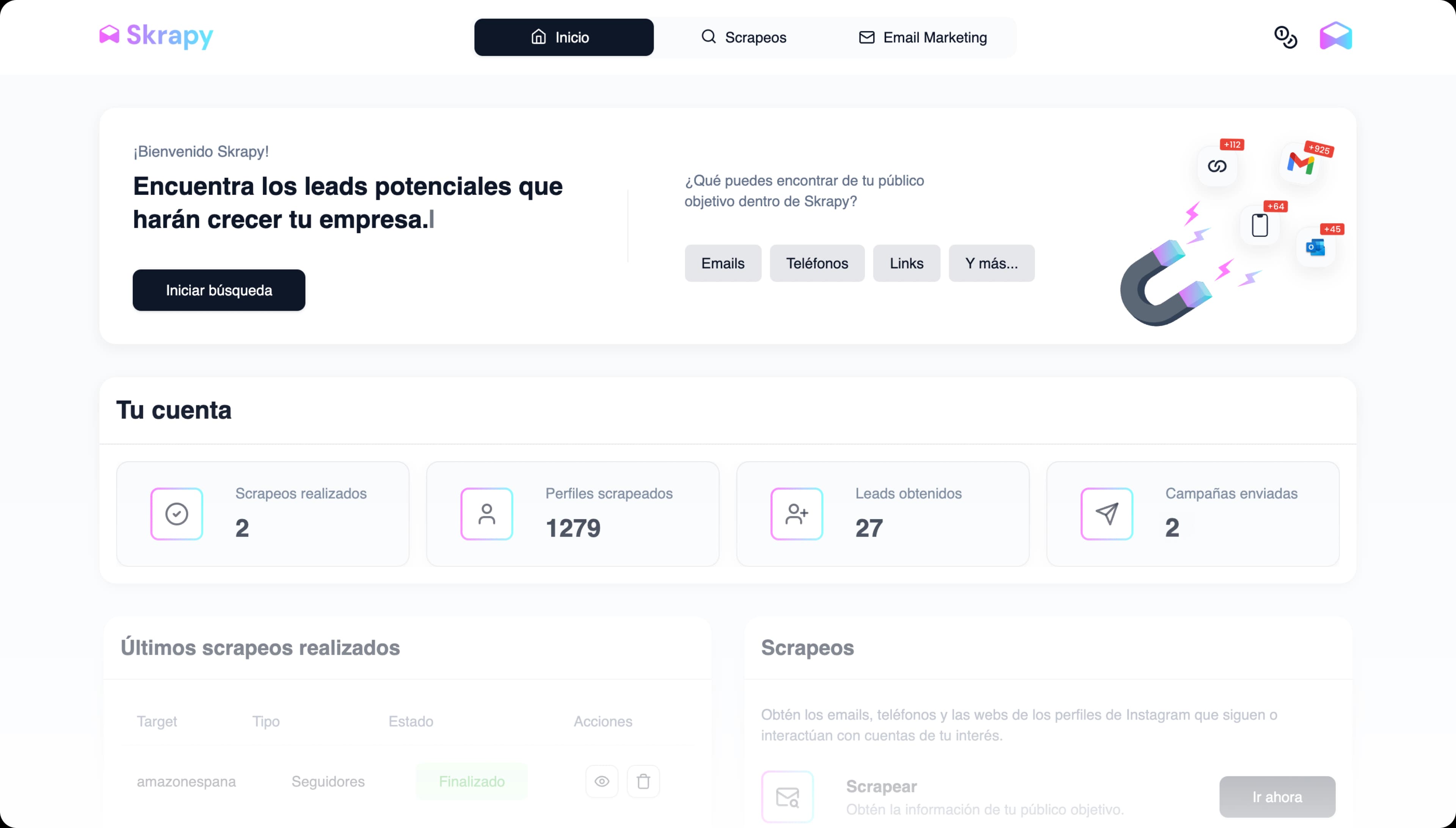Click the amazonespana target cell

tap(186, 781)
